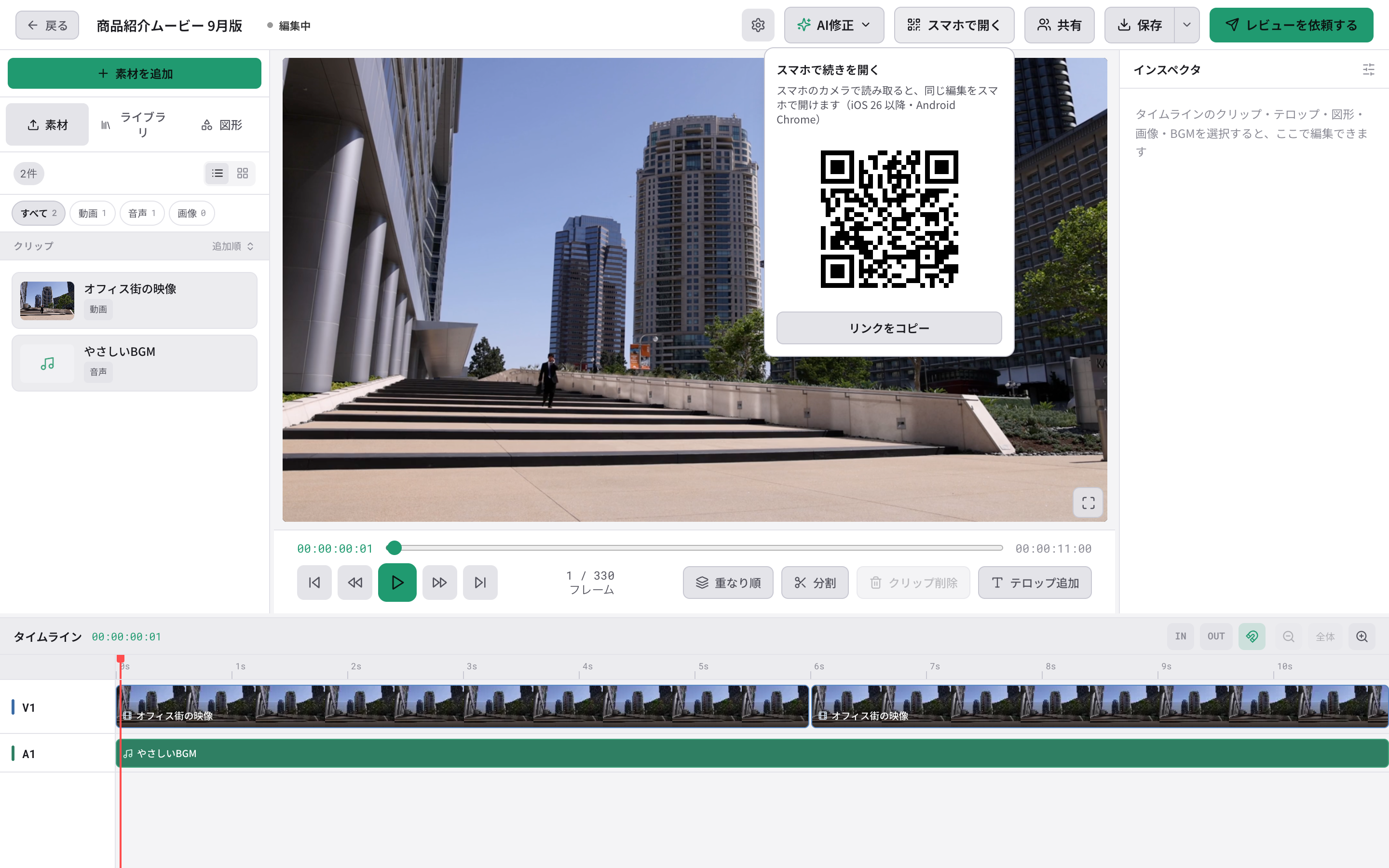Jump to the first frame
Screen dimensions: 1389x868
(x=314, y=583)
